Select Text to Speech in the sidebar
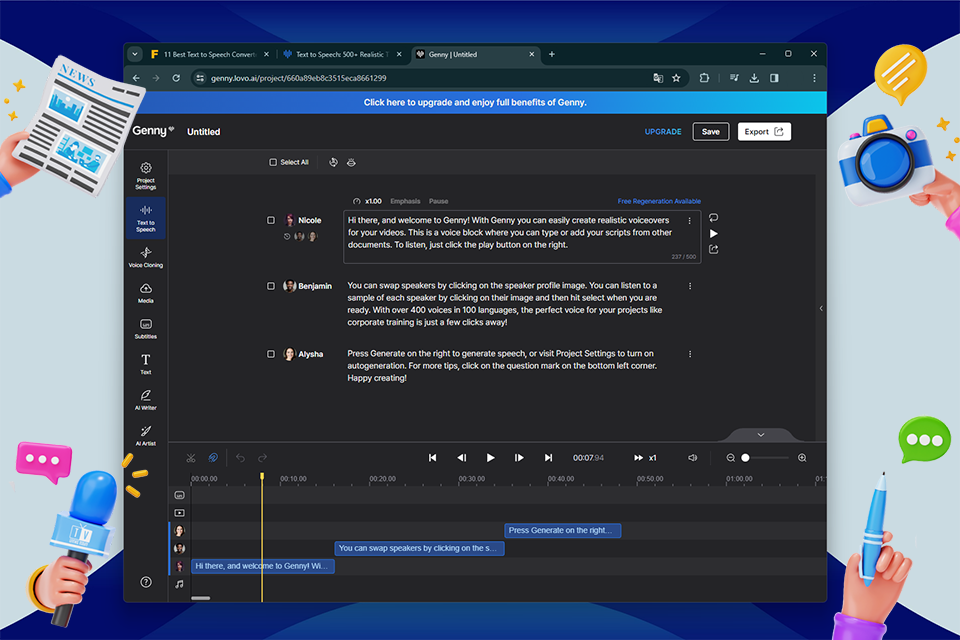 [x=146, y=218]
